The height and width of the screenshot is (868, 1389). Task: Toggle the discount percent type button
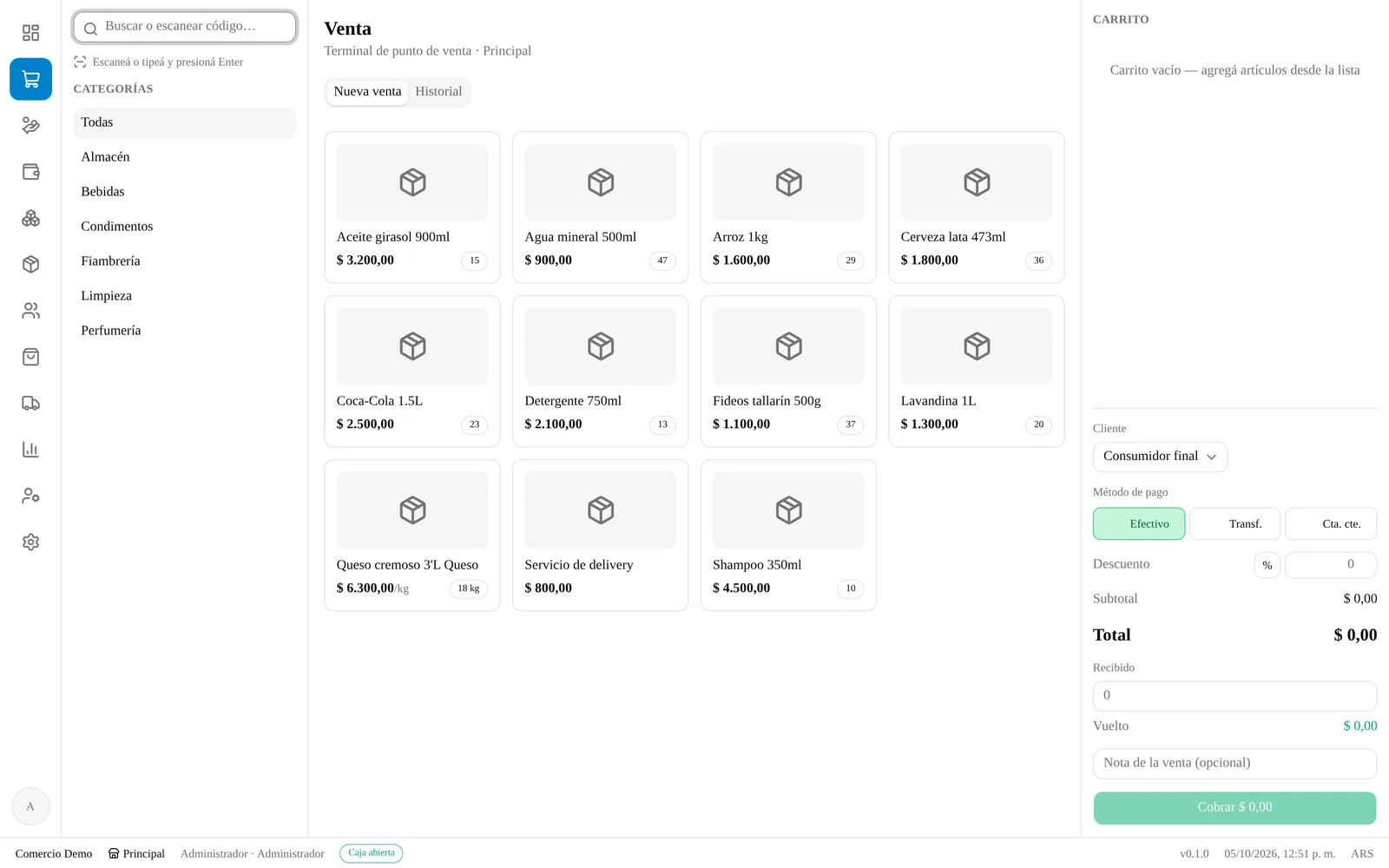pos(1267,565)
